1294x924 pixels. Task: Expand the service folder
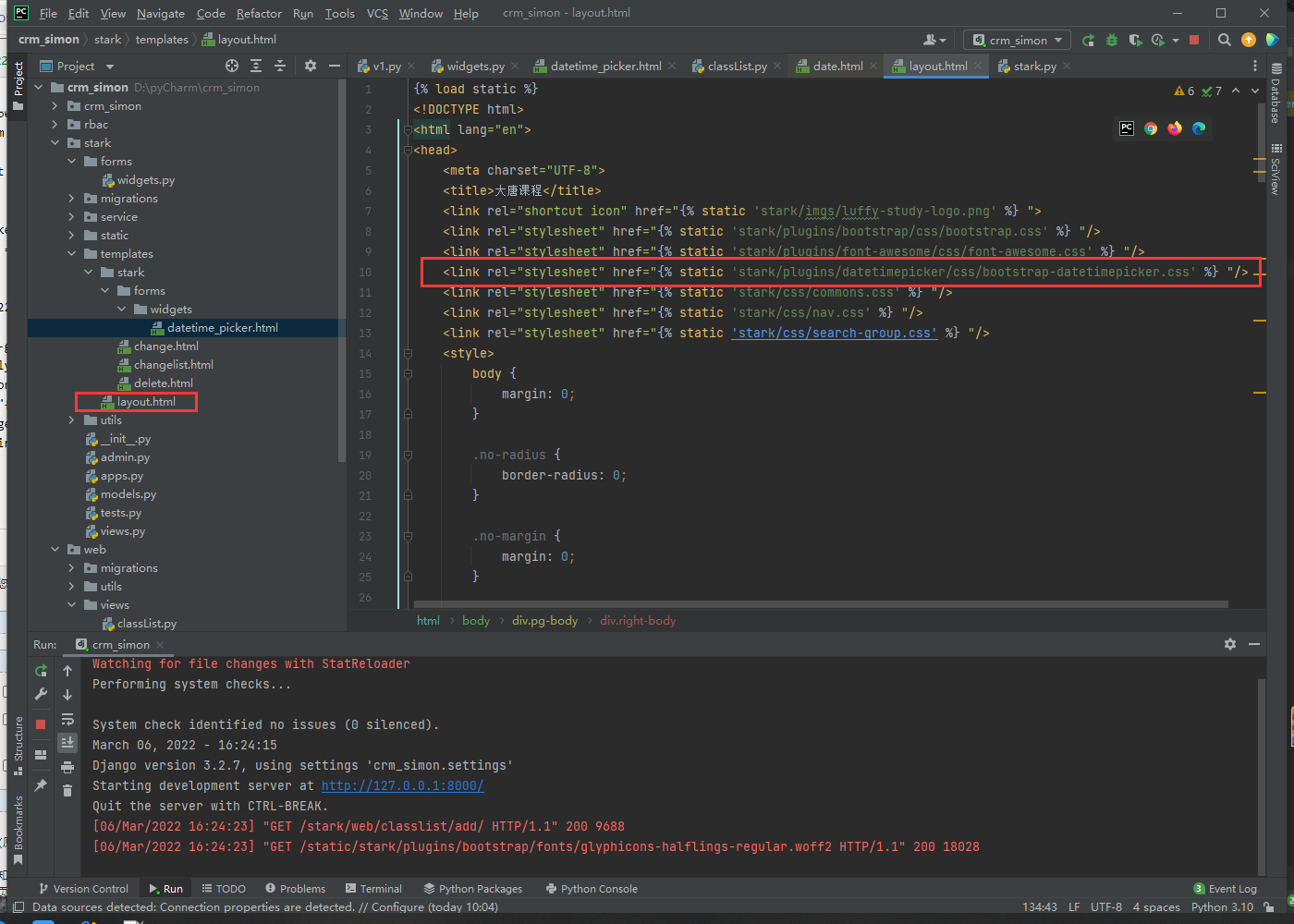coord(72,217)
